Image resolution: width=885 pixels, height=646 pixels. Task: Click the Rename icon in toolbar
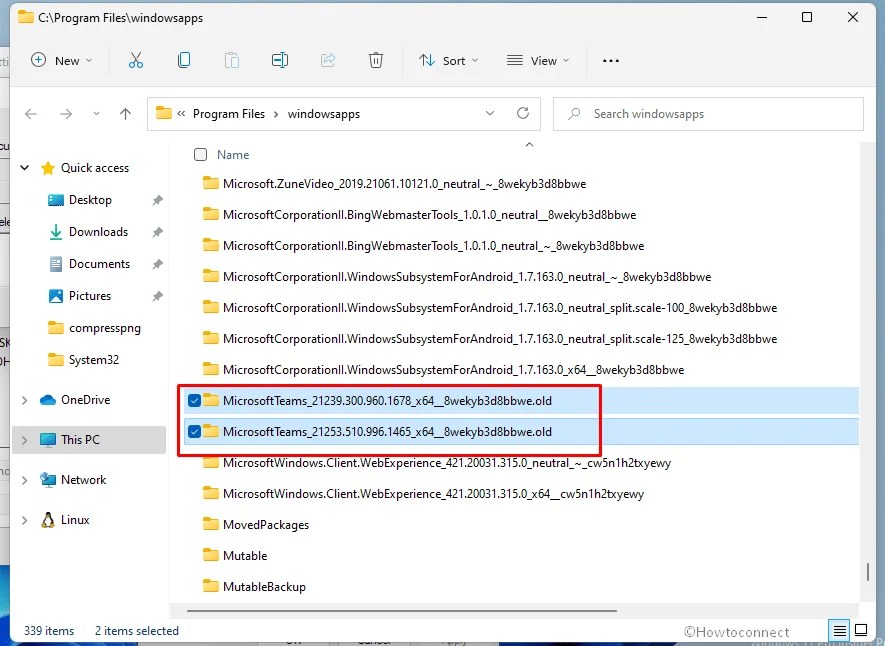(279, 60)
